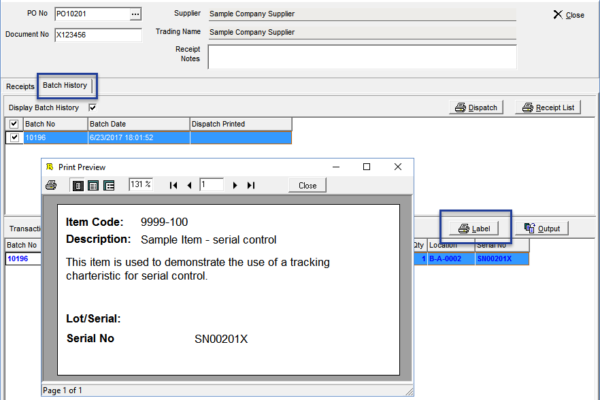Go to first page in Print Preview
Screen dimensions: 600x400
click(173, 185)
